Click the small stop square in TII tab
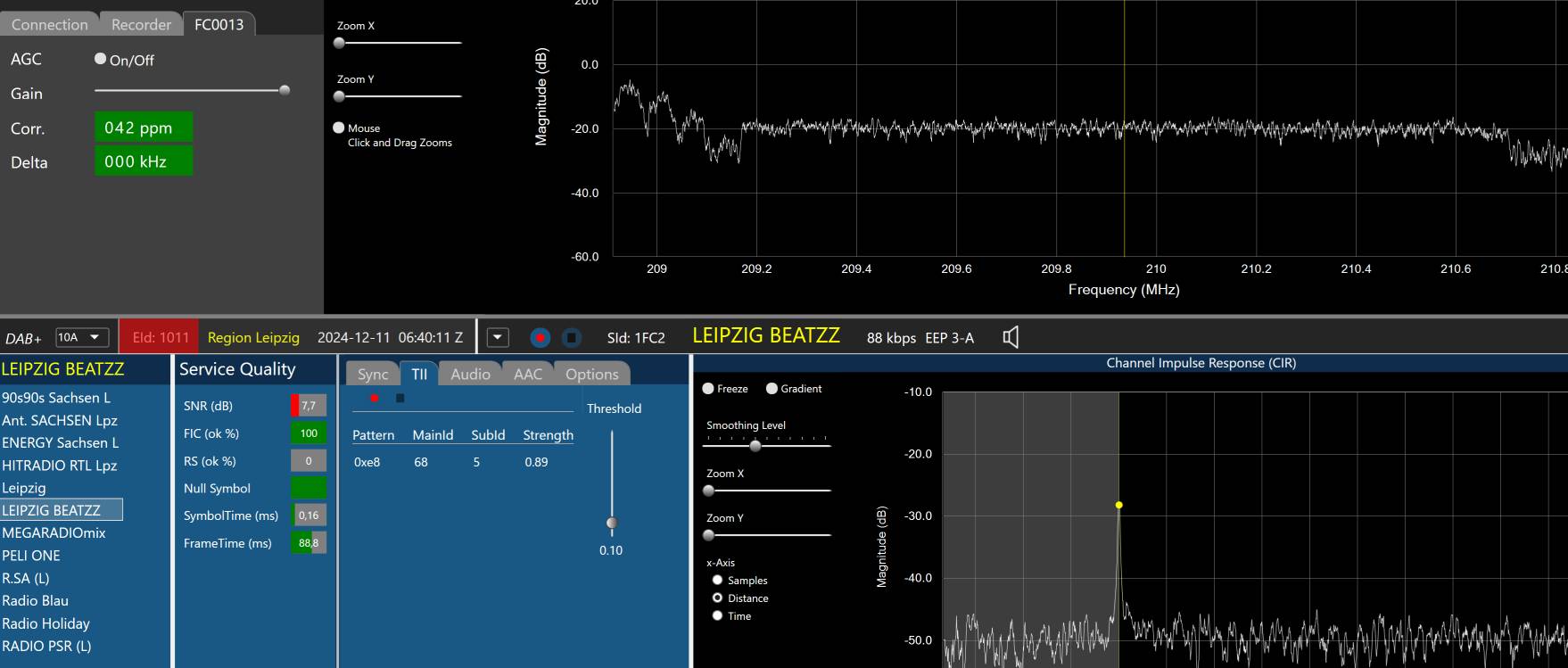1568x668 pixels. click(x=400, y=398)
